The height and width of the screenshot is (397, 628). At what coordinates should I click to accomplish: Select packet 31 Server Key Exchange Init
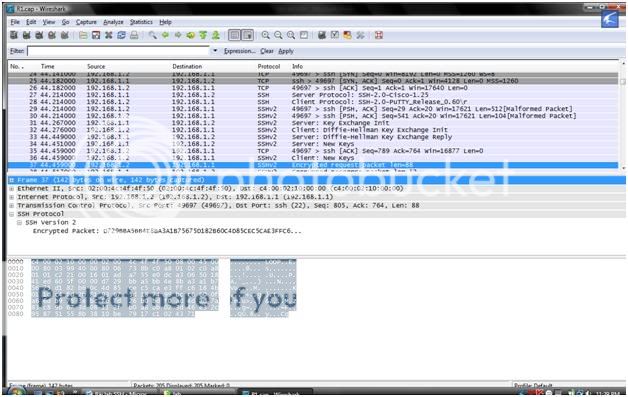313,123
